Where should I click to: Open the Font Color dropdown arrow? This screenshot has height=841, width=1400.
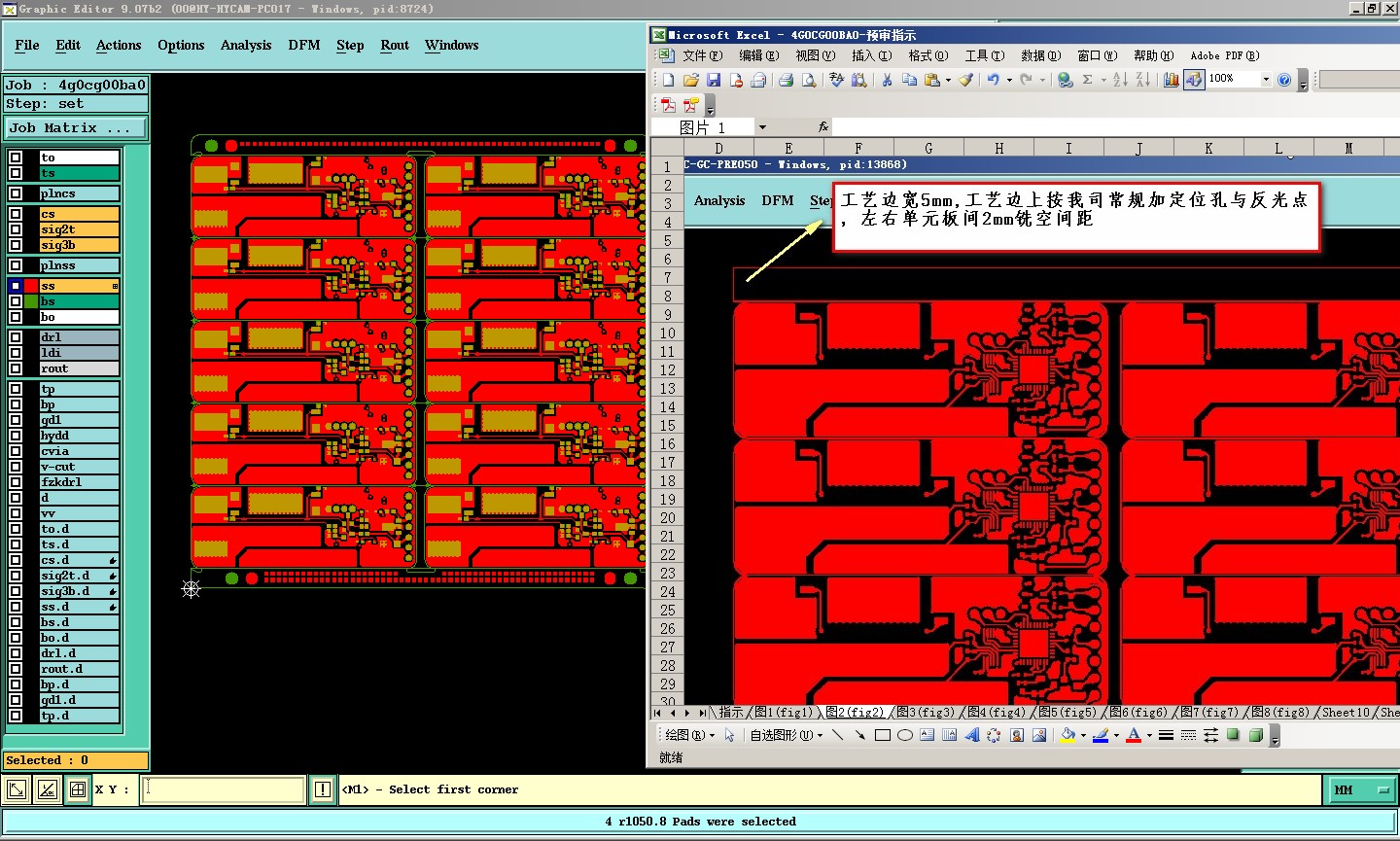click(x=1149, y=735)
